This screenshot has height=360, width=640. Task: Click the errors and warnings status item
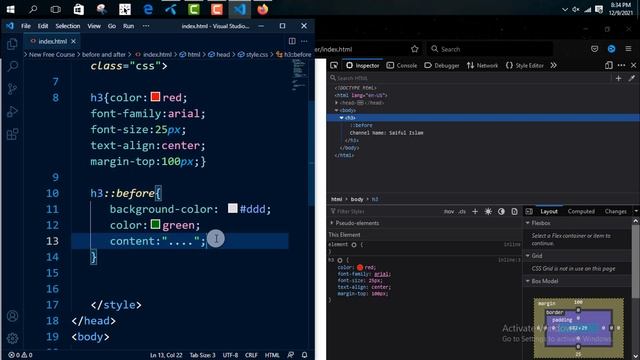pyautogui.click(x=20, y=355)
